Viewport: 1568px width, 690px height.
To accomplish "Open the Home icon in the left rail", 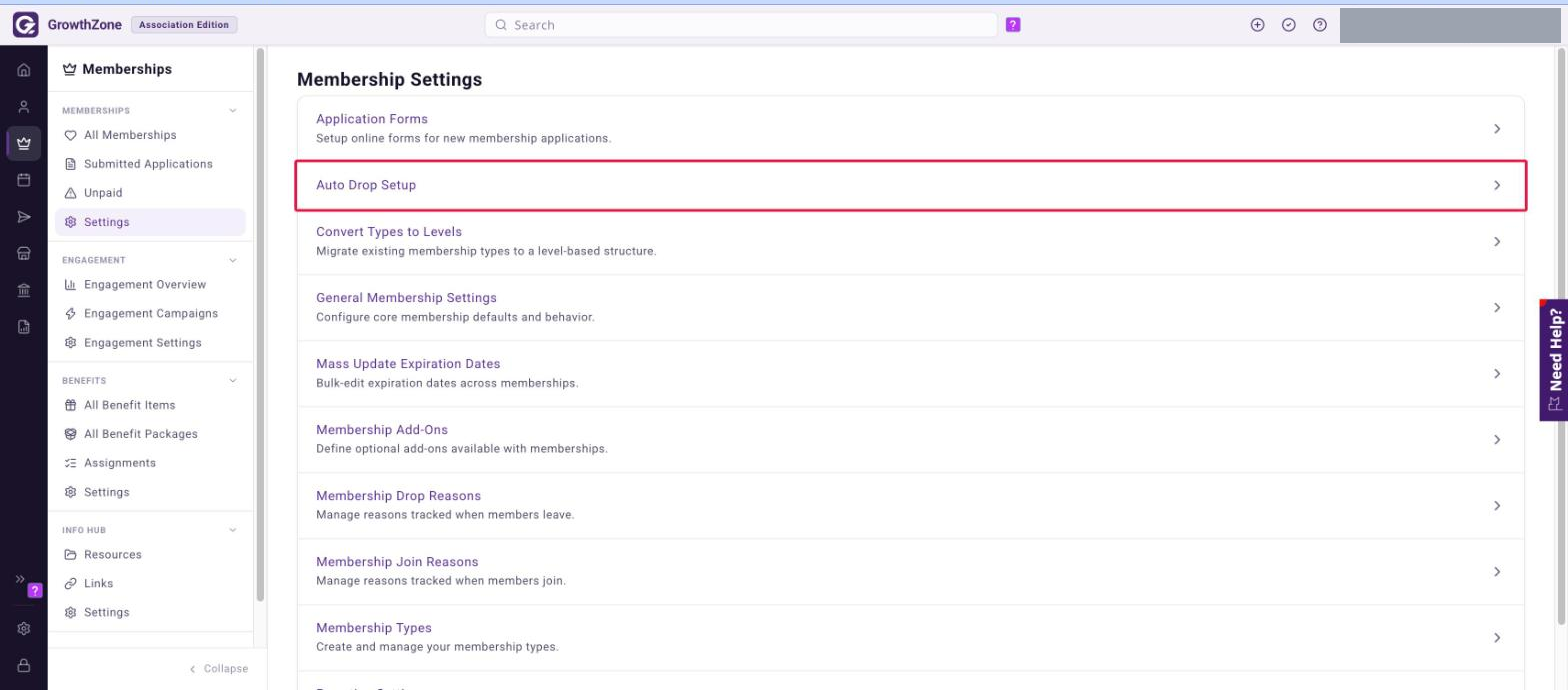I will pyautogui.click(x=24, y=71).
